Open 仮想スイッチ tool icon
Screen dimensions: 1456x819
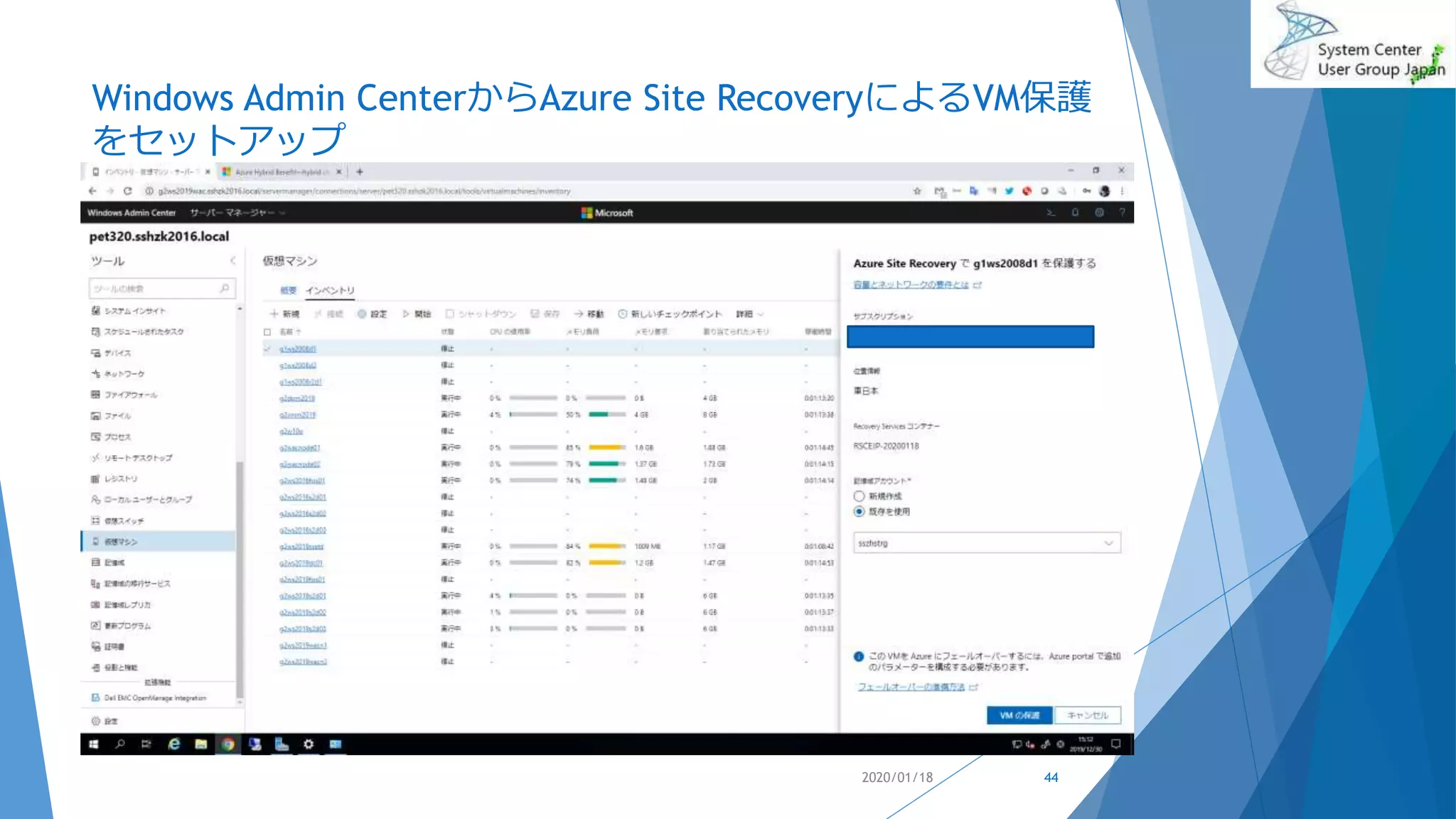[x=95, y=520]
